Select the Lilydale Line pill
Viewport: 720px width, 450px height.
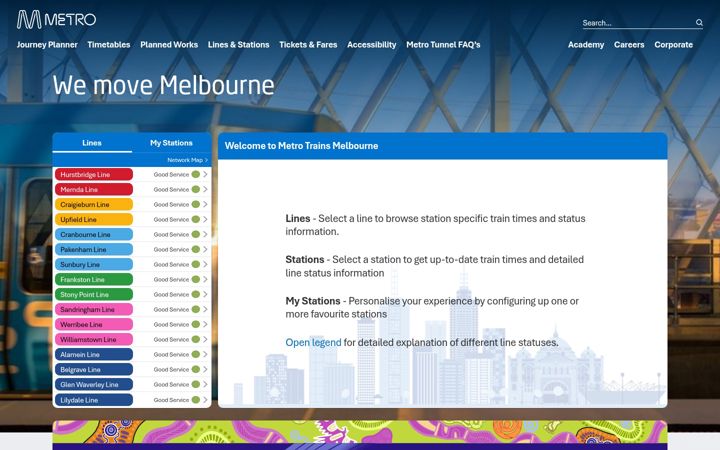(x=94, y=400)
